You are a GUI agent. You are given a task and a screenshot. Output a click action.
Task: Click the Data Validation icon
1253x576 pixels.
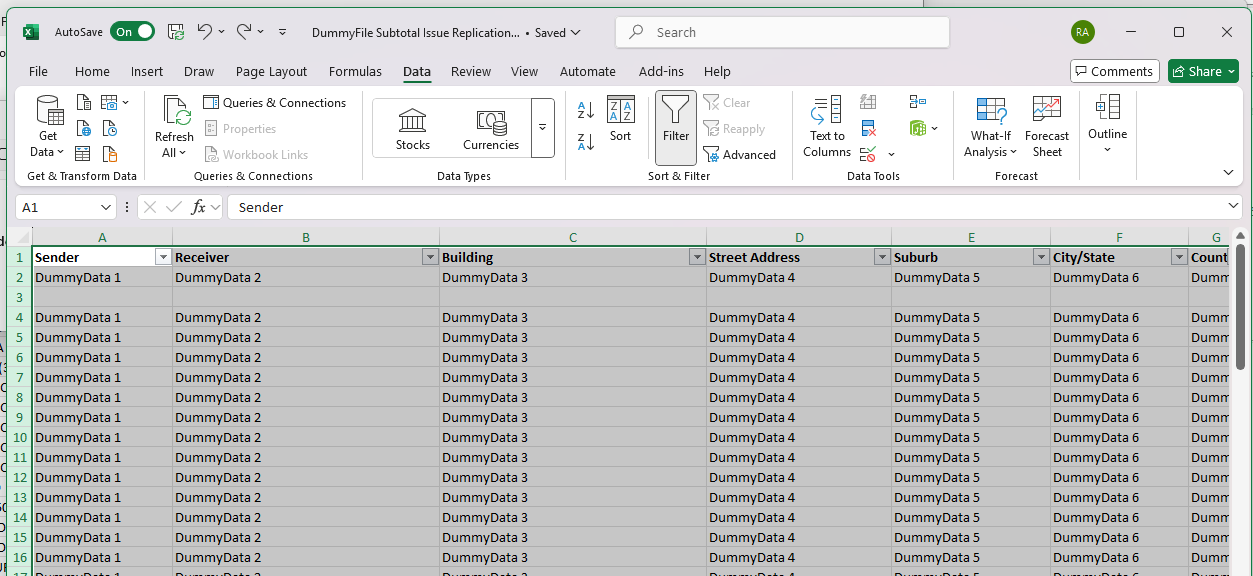coord(868,154)
